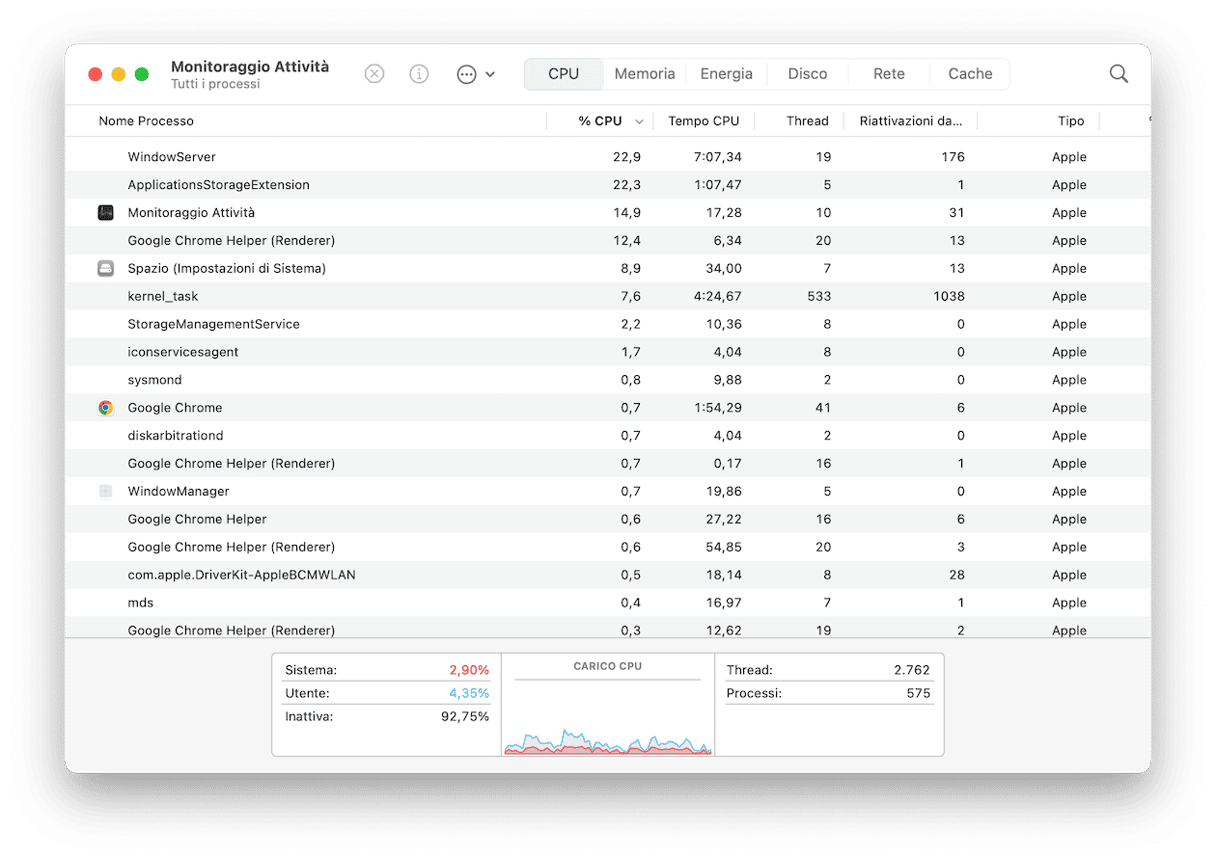Click the Google Chrome logo icon
The height and width of the screenshot is (859, 1216).
[x=106, y=408]
